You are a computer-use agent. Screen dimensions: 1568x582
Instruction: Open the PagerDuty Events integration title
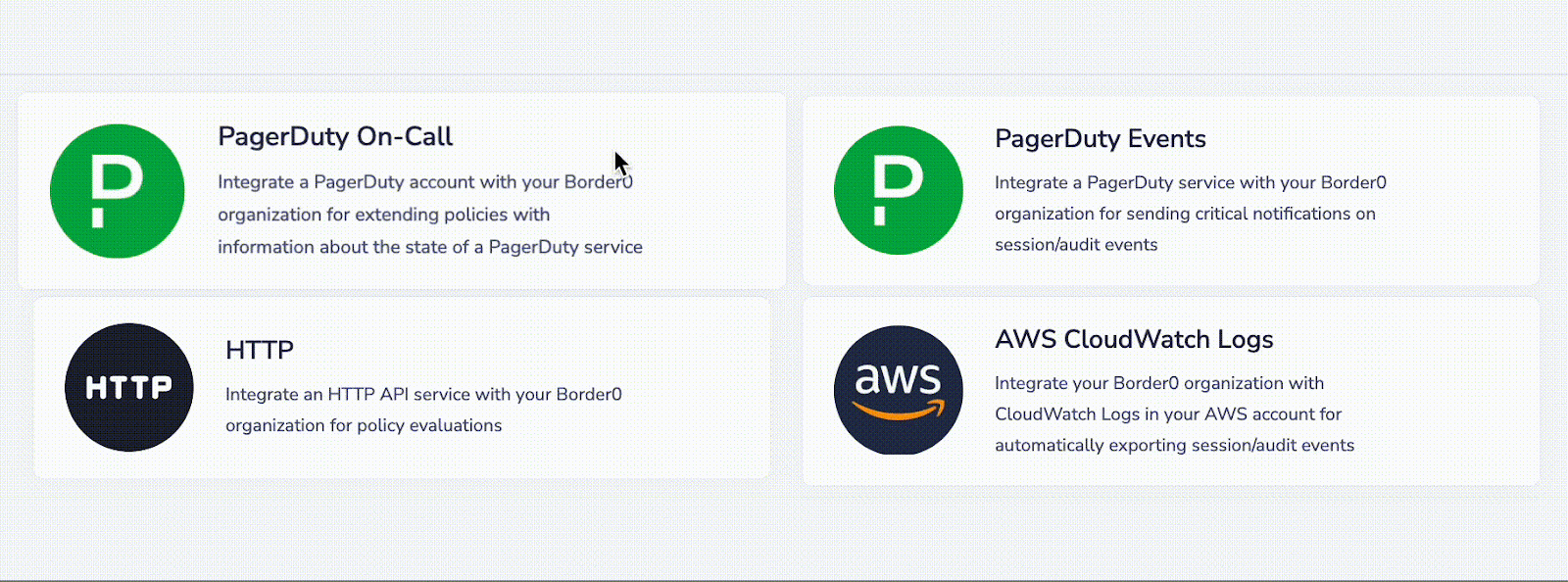point(1100,139)
